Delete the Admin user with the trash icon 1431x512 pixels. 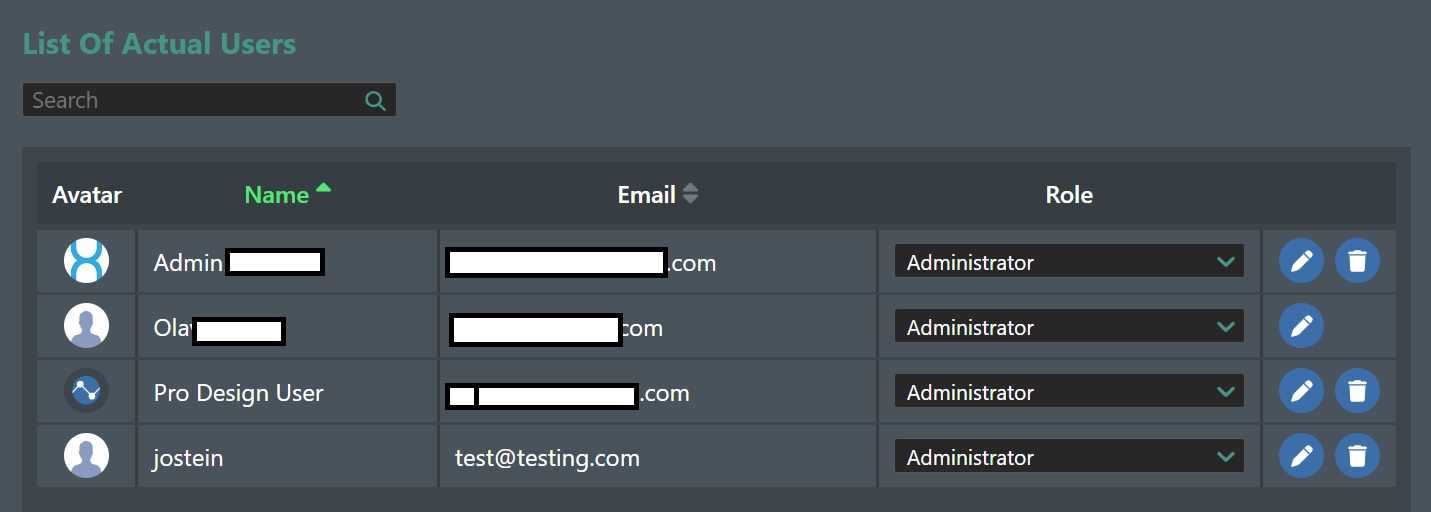click(x=1357, y=261)
